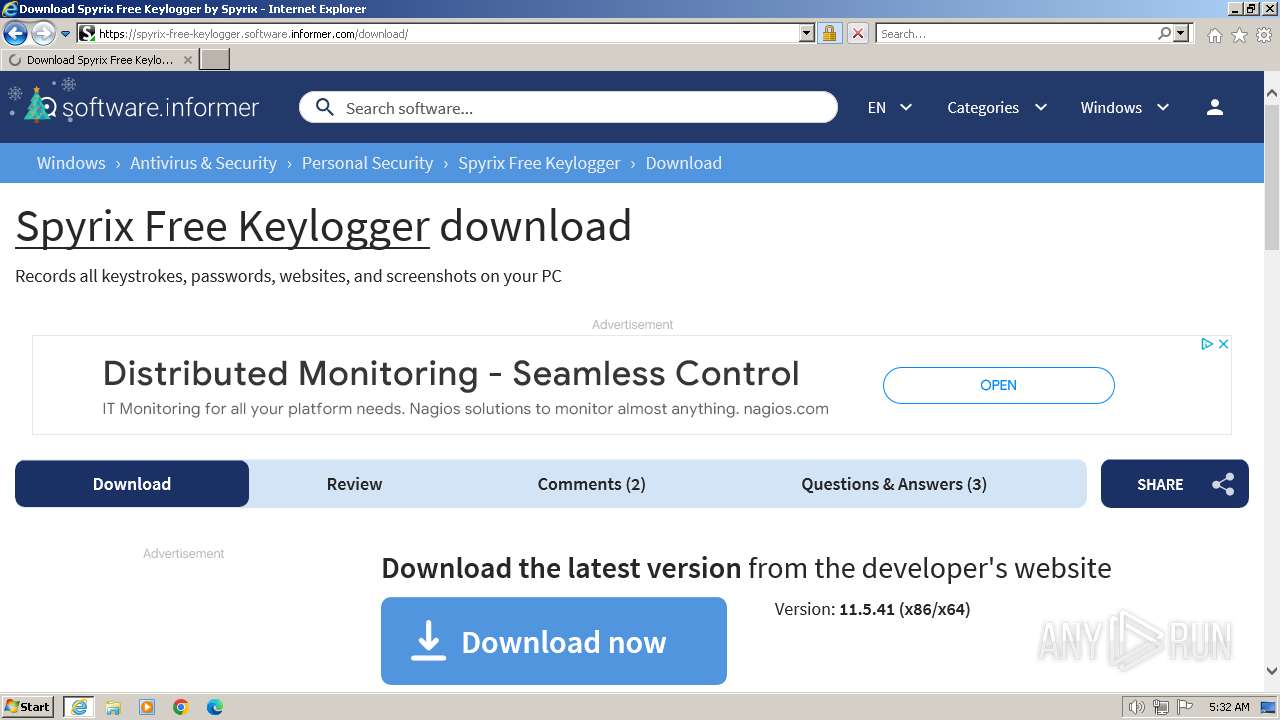1280x720 pixels.
Task: Click the SHARE button
Action: pyautogui.click(x=1175, y=484)
